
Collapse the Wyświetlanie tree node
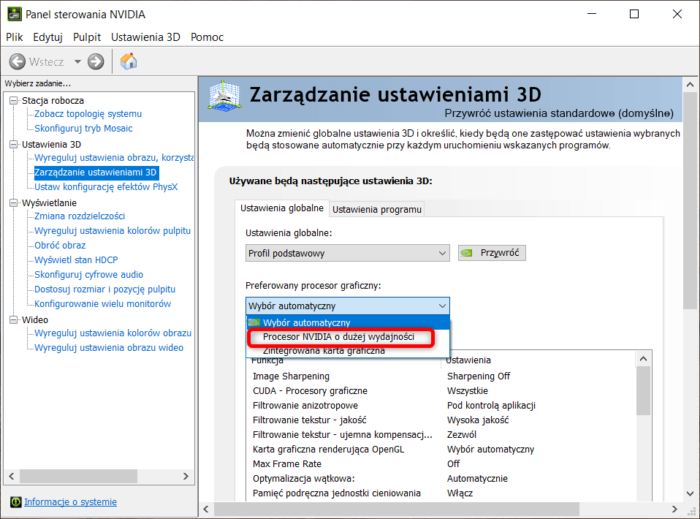tap(14, 203)
